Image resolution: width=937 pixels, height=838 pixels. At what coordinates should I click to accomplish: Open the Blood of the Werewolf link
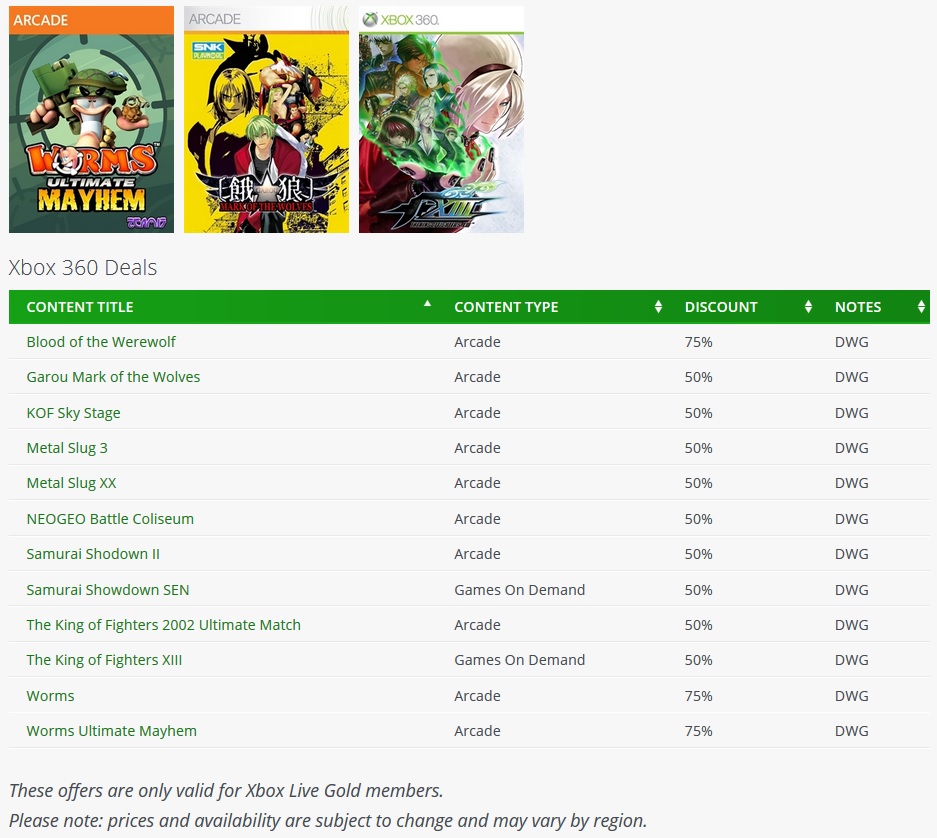coord(101,342)
